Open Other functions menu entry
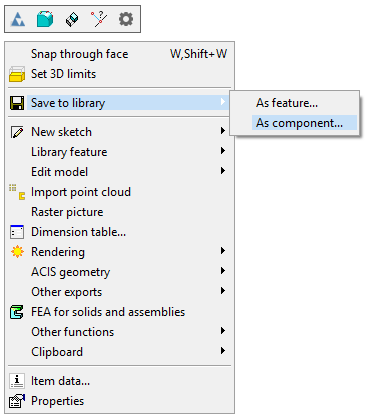Viewport: 371px width, 420px height. (x=119, y=332)
